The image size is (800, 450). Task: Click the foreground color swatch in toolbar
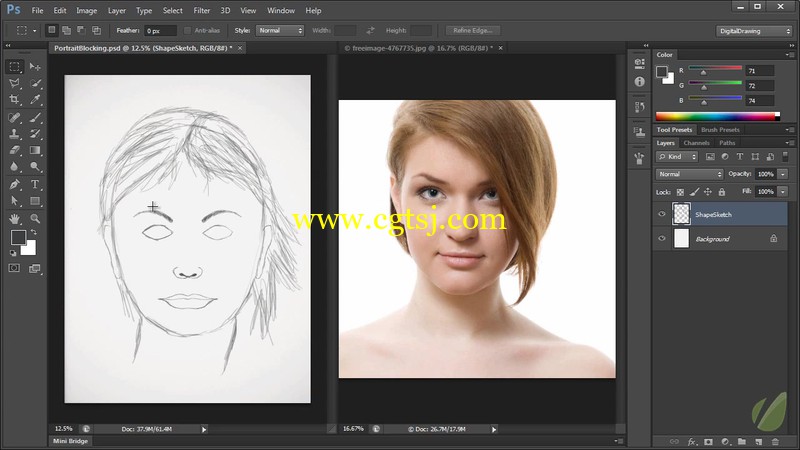(18, 237)
